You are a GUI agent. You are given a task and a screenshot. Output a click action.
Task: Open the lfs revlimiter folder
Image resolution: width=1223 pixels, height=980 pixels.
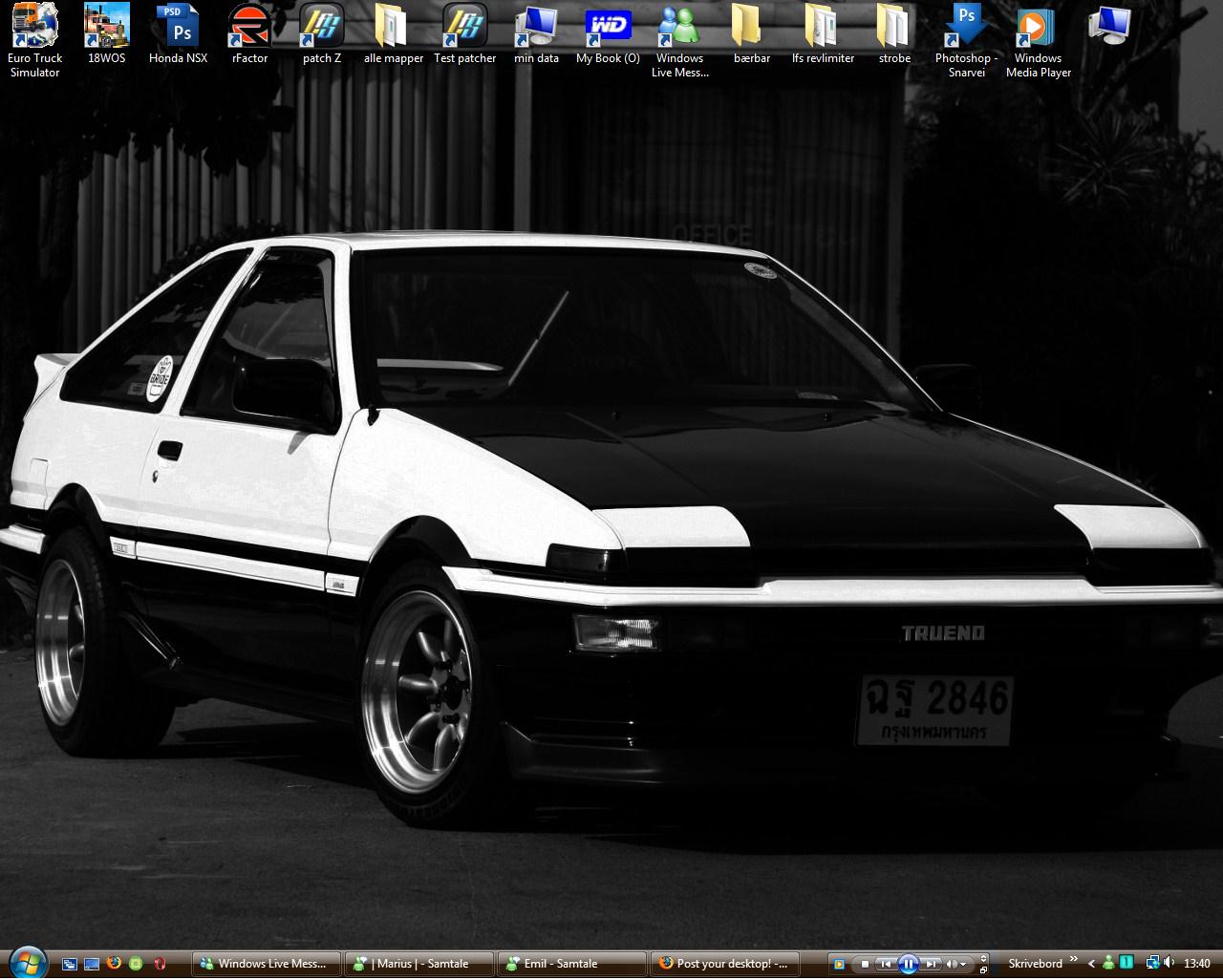823,27
